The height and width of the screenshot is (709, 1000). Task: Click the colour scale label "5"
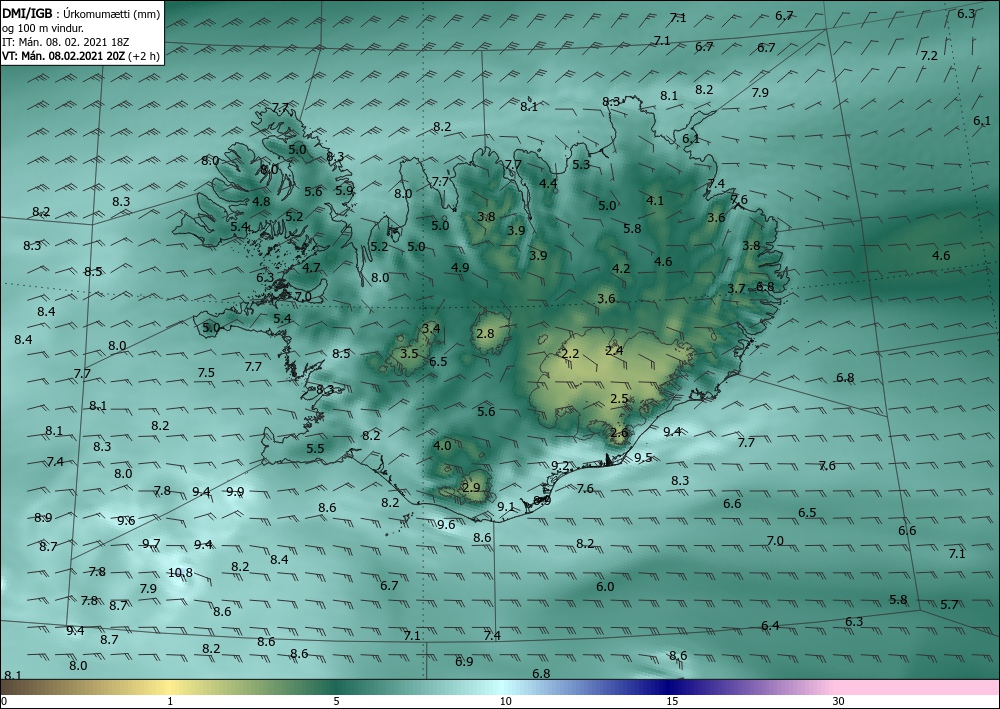click(336, 701)
